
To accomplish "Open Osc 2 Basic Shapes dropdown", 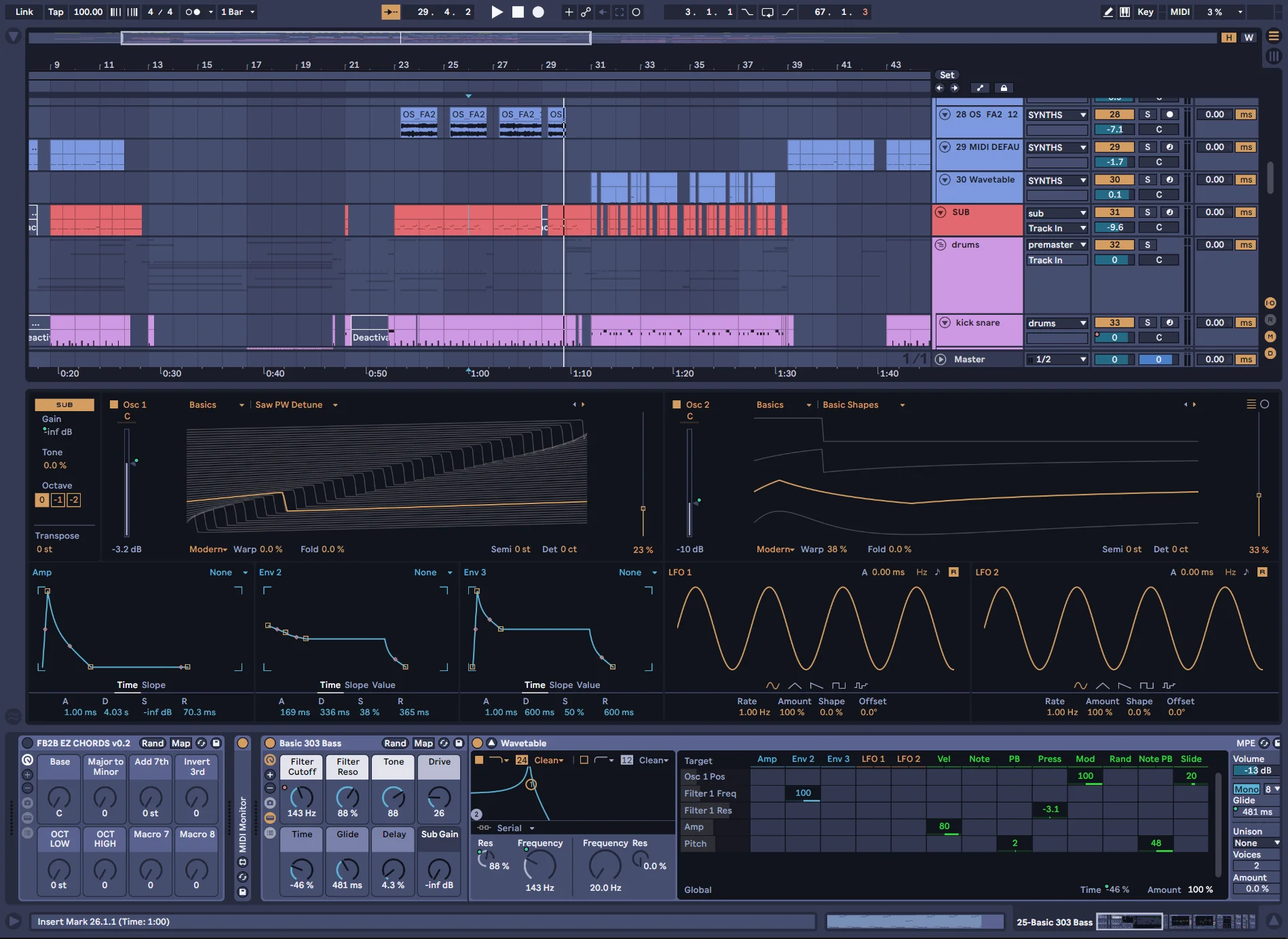I will 863,404.
